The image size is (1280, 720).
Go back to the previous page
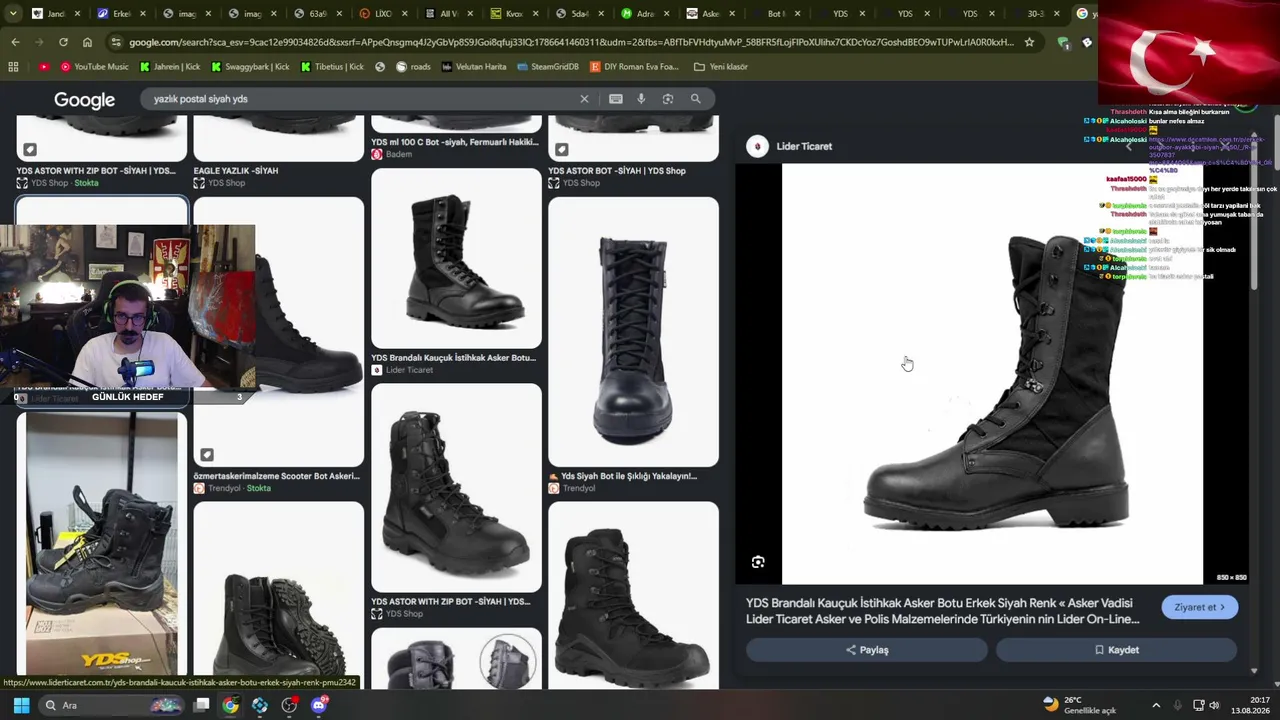click(x=15, y=42)
